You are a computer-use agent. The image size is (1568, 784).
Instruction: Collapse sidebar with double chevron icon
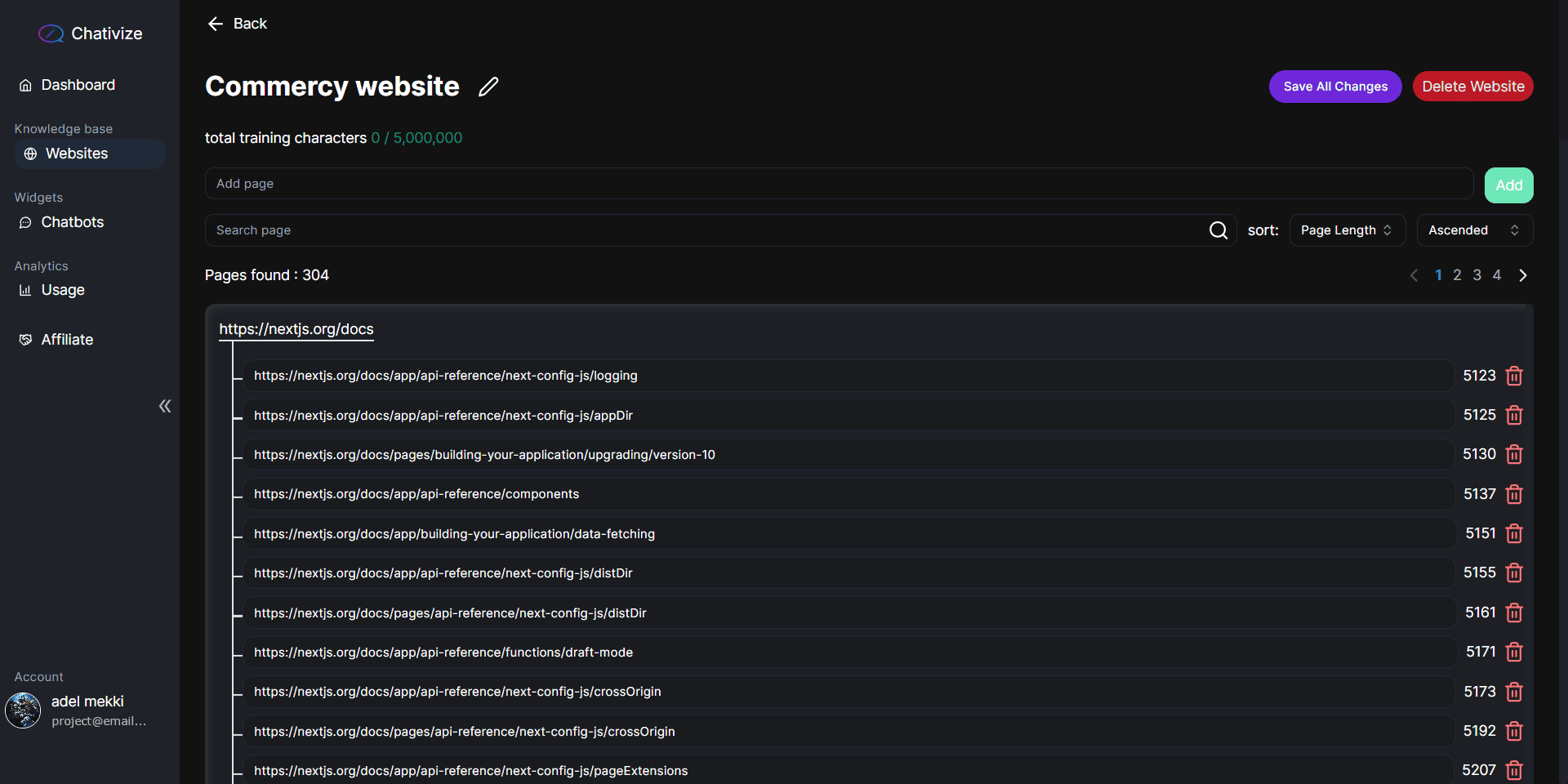(x=165, y=406)
